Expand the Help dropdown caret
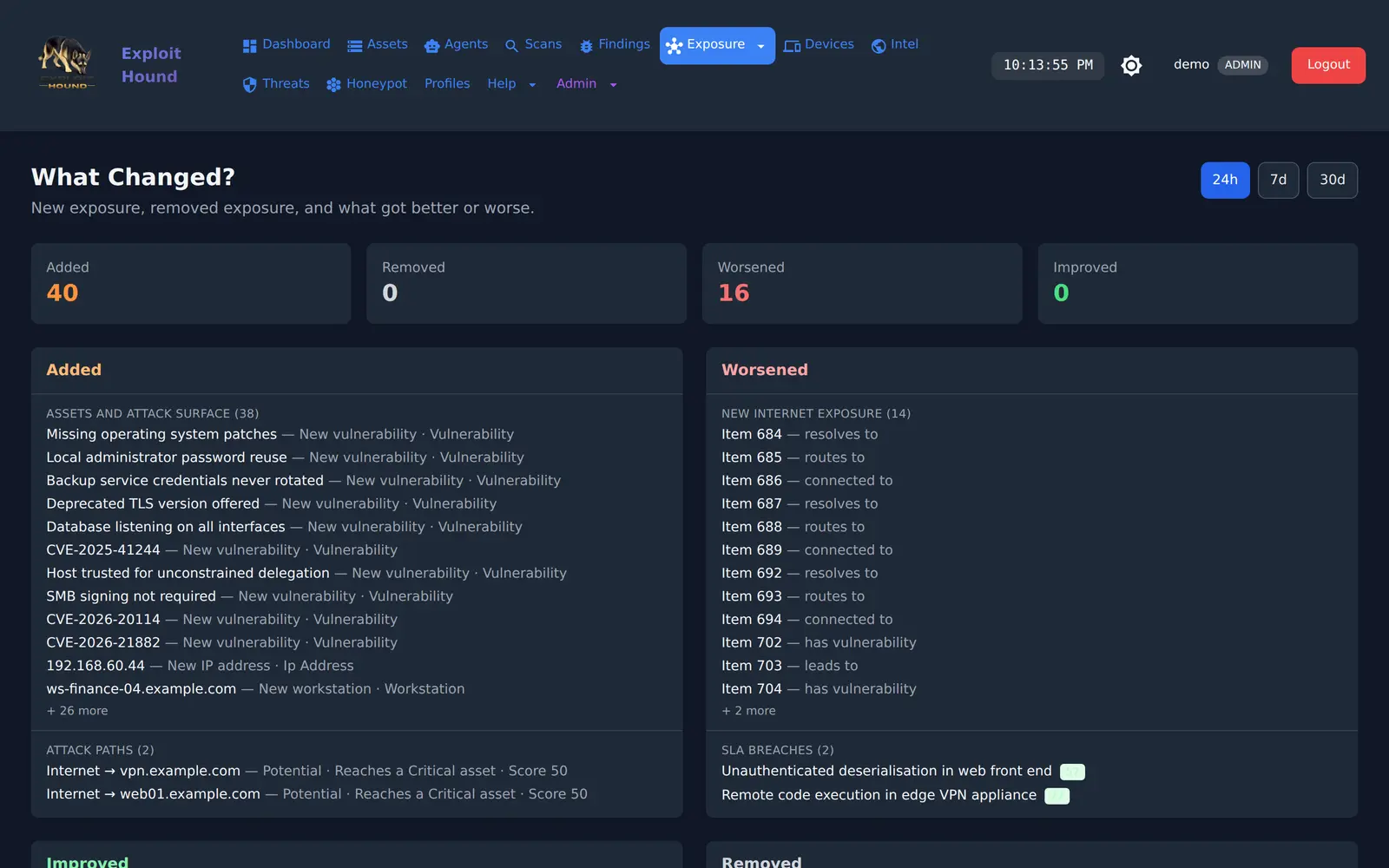Screen dimensions: 1389x868 point(532,85)
